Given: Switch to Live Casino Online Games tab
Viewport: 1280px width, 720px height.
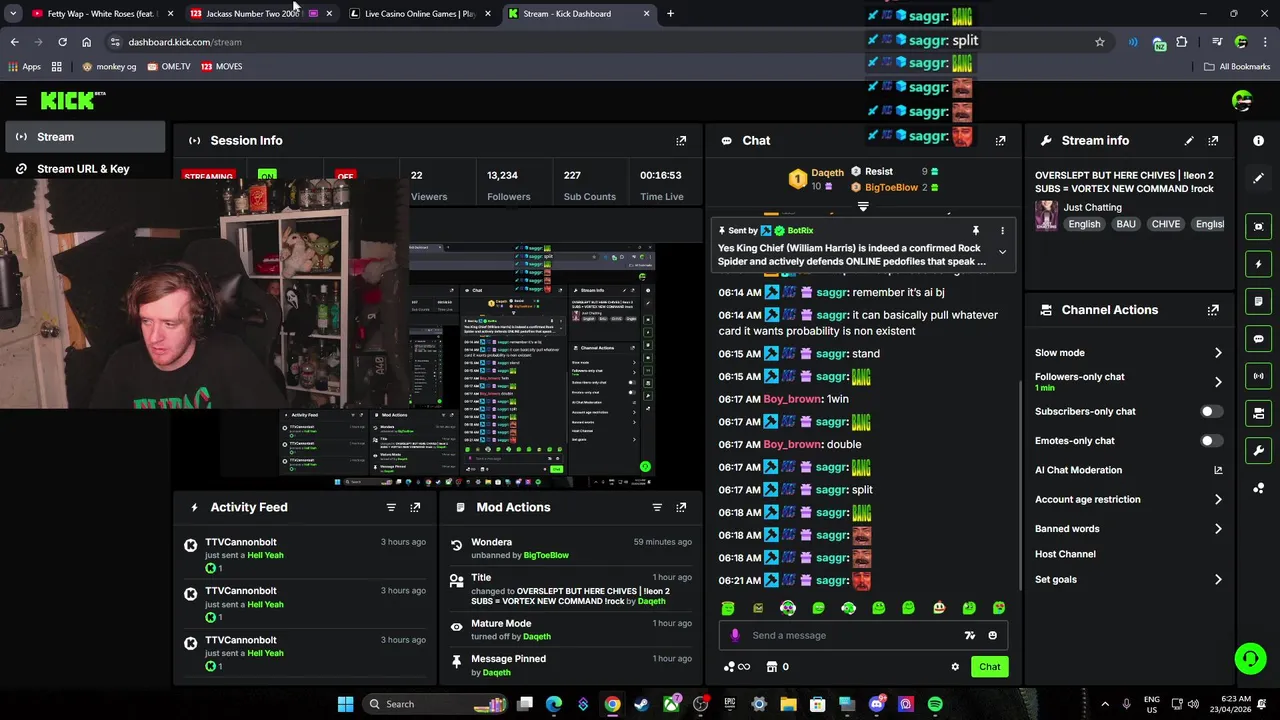Looking at the screenshot, I should [420, 14].
